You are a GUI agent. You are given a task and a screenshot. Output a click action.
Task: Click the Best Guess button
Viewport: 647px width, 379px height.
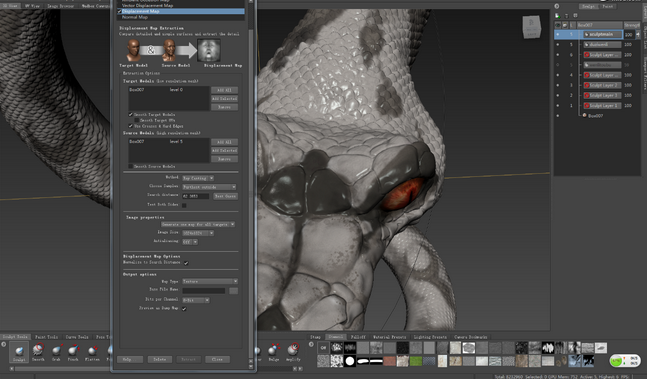(225, 196)
